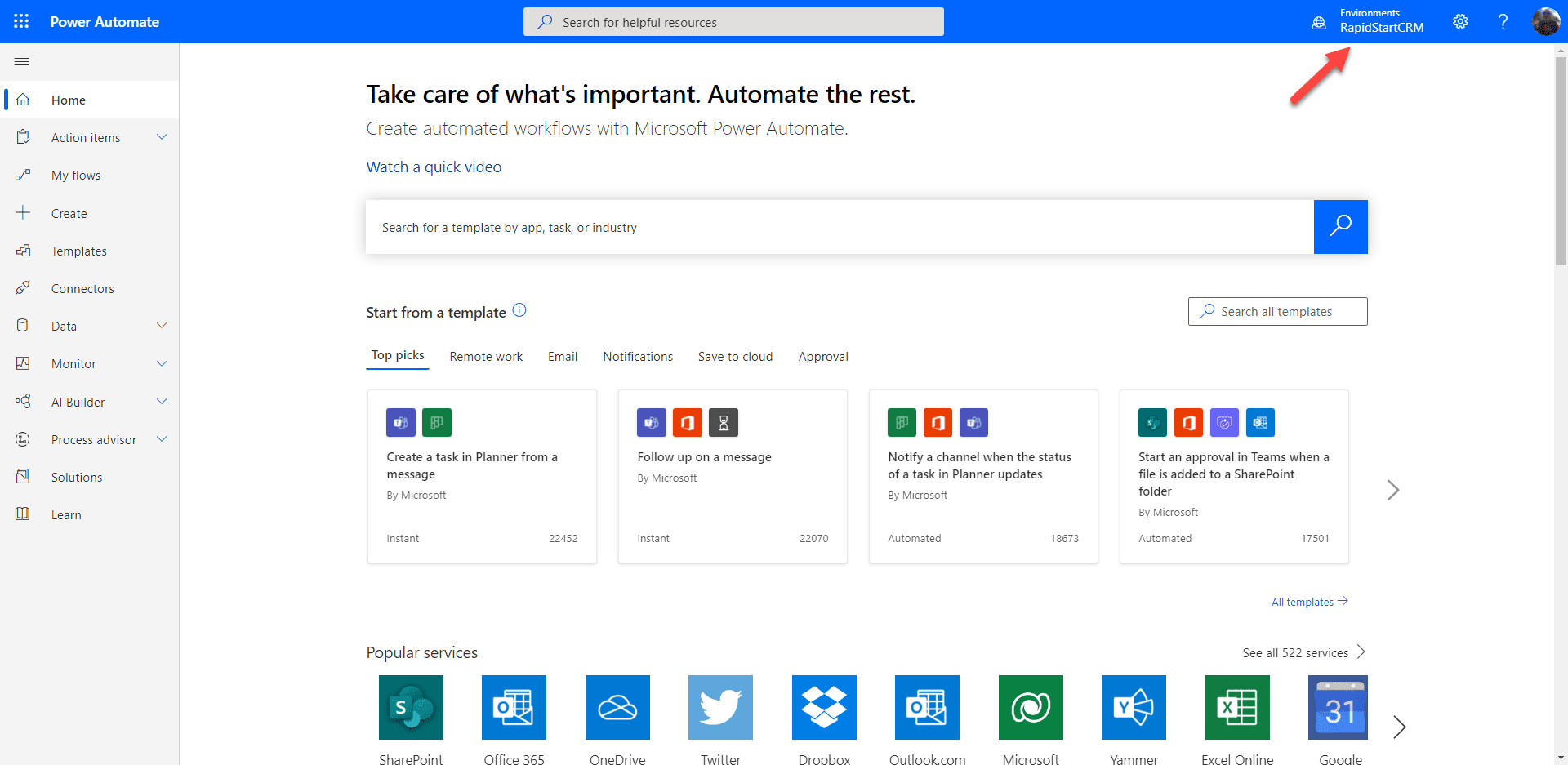The height and width of the screenshot is (765, 1568).
Task: Expand the Action items section
Action: click(x=161, y=136)
